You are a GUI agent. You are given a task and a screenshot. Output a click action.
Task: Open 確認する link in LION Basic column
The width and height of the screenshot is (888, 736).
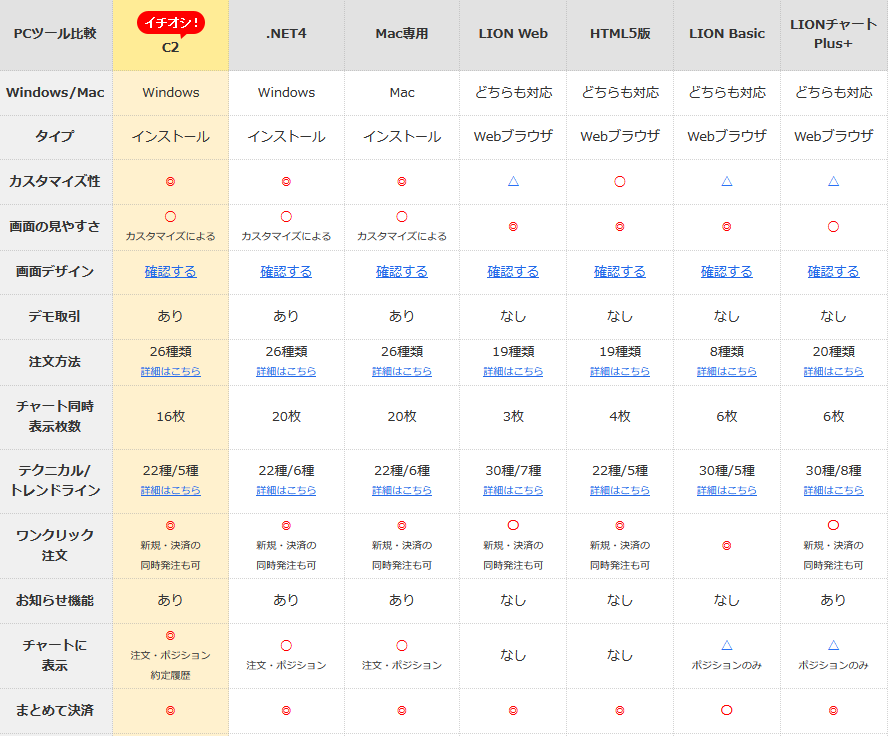coord(727,272)
